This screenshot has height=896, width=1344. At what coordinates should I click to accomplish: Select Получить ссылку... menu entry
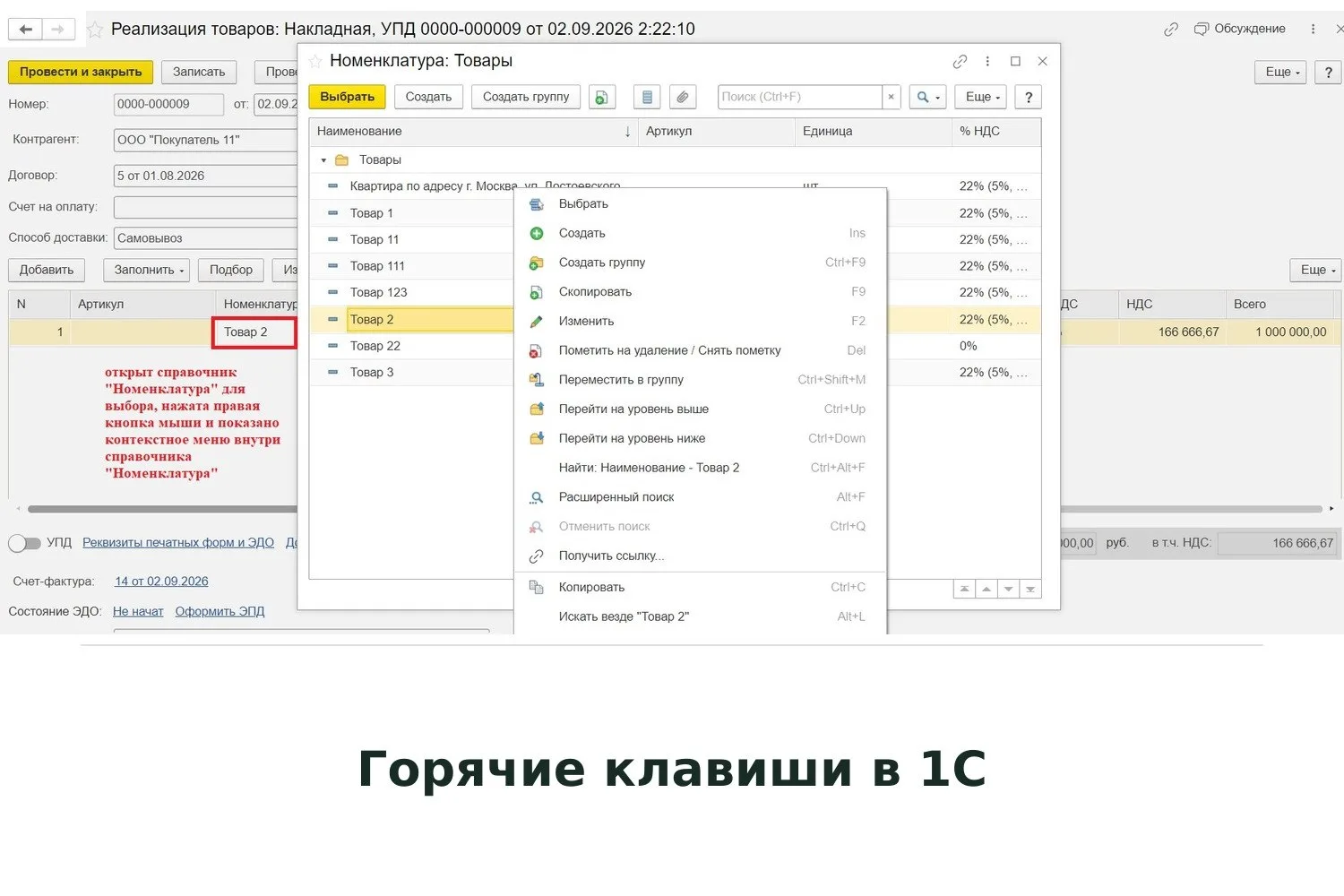[700, 556]
